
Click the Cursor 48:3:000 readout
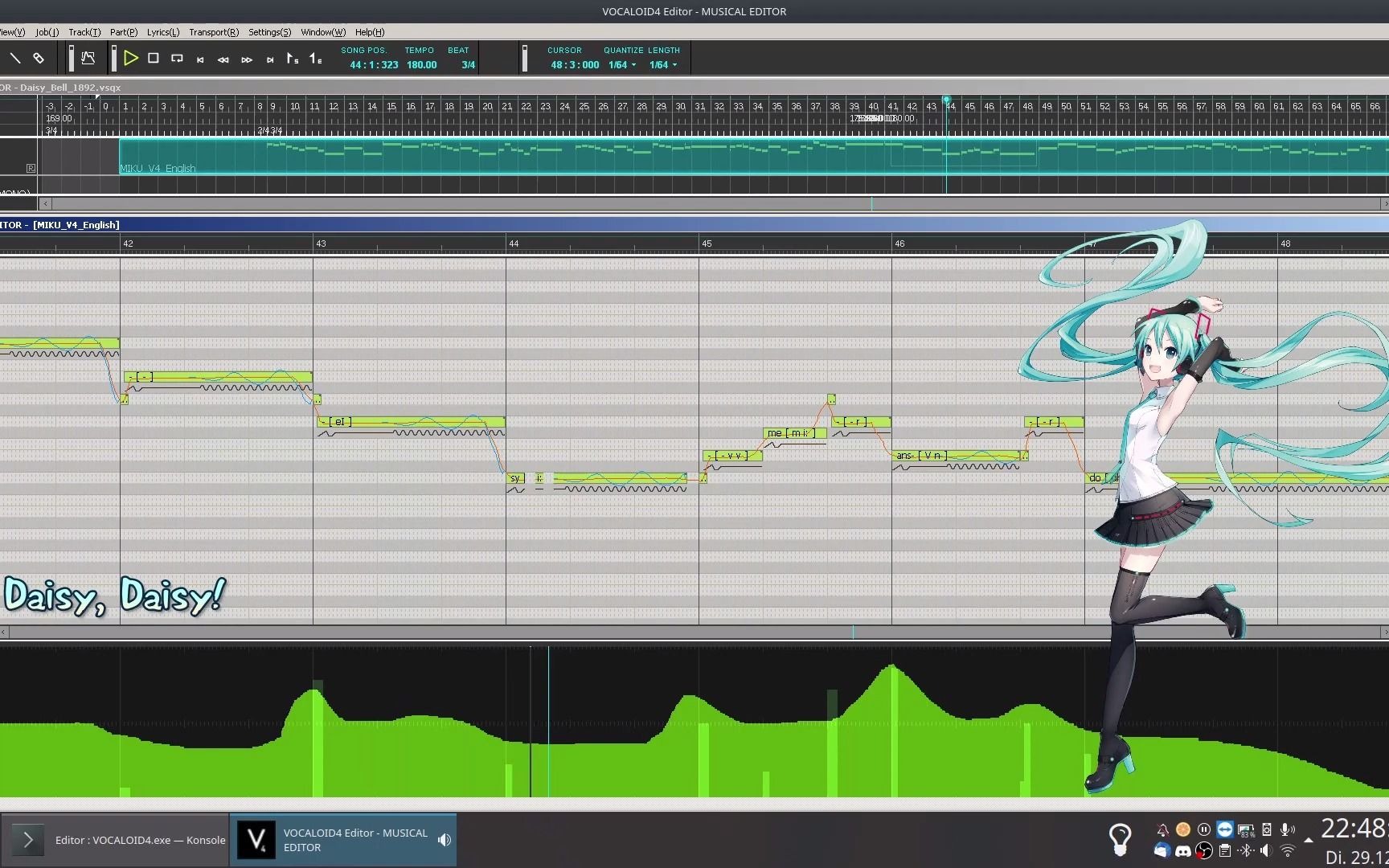click(575, 65)
